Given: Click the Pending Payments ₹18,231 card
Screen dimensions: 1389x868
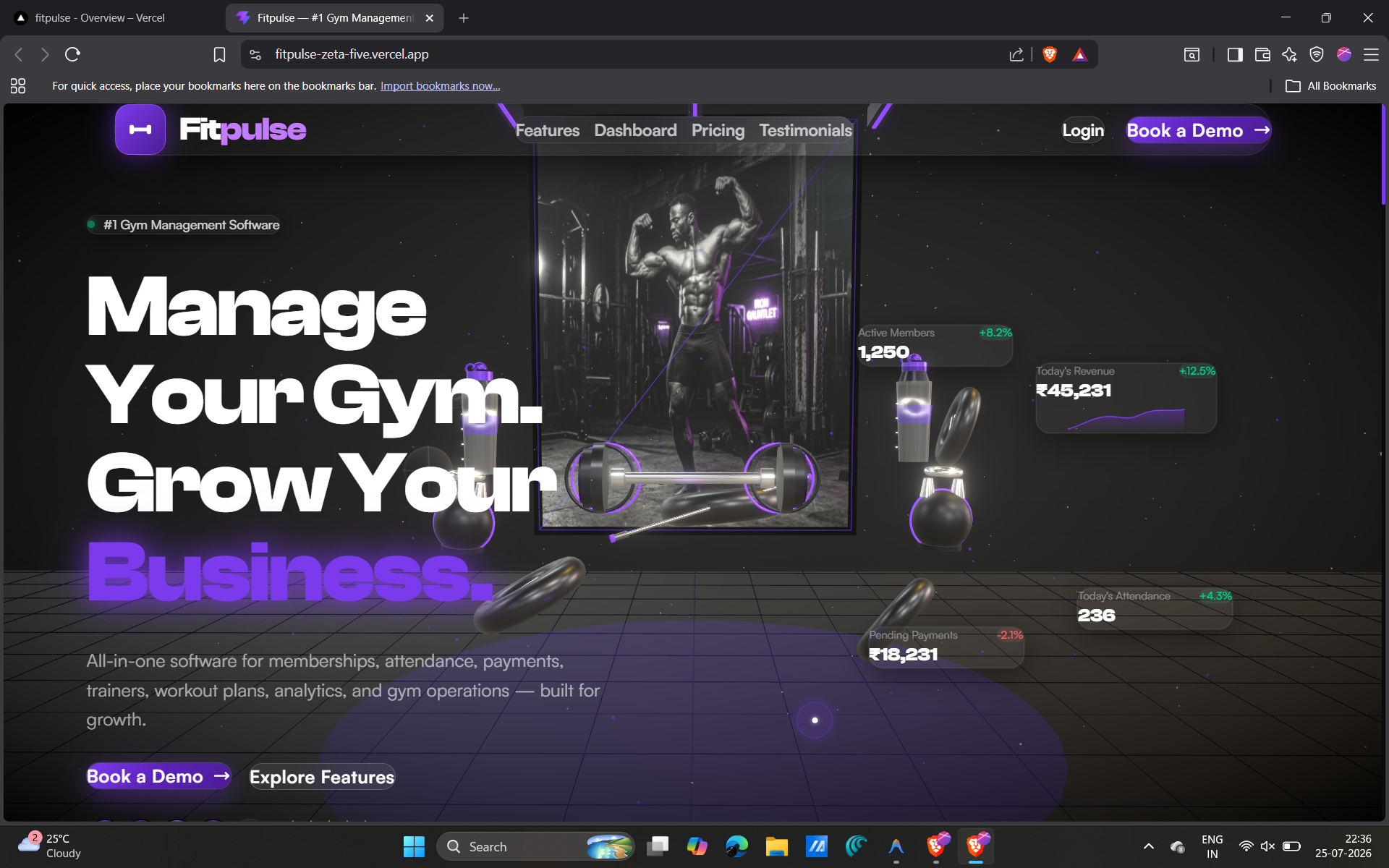Looking at the screenshot, I should pyautogui.click(x=946, y=647).
